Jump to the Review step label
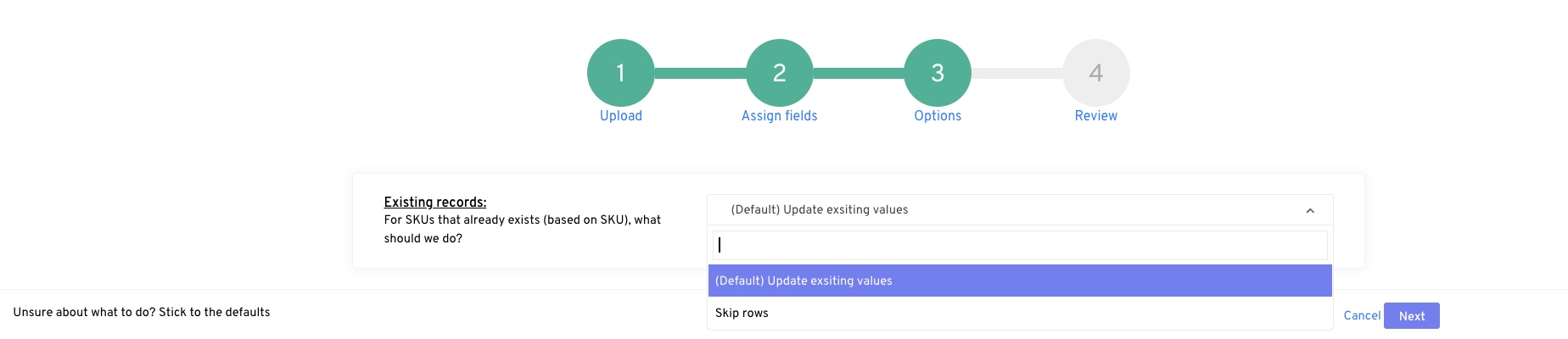The image size is (1568, 339). click(1095, 116)
